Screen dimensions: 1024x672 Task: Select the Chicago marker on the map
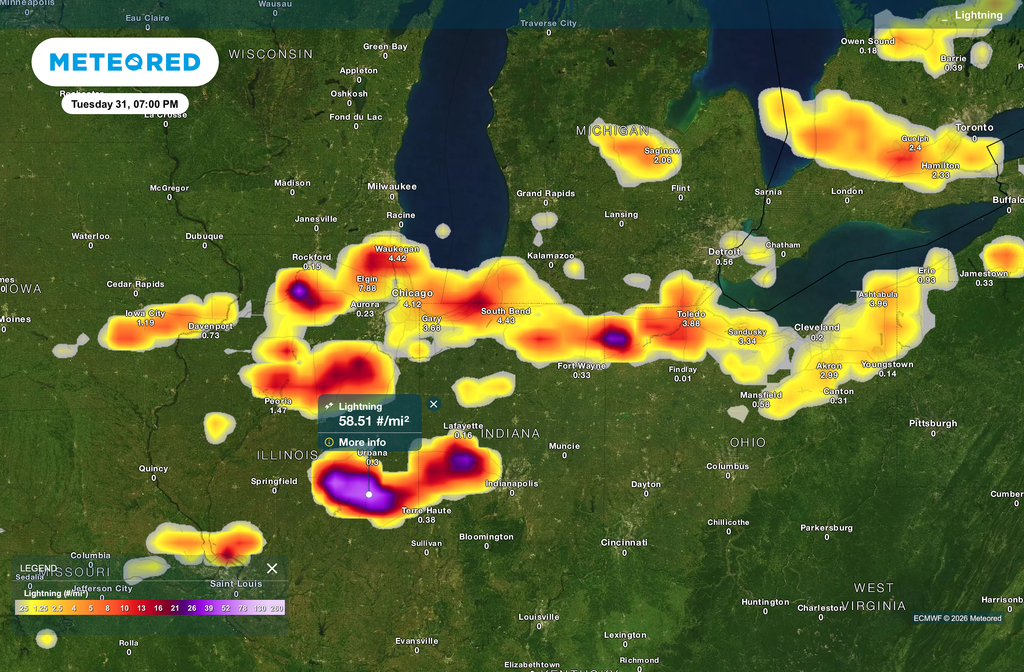point(412,293)
